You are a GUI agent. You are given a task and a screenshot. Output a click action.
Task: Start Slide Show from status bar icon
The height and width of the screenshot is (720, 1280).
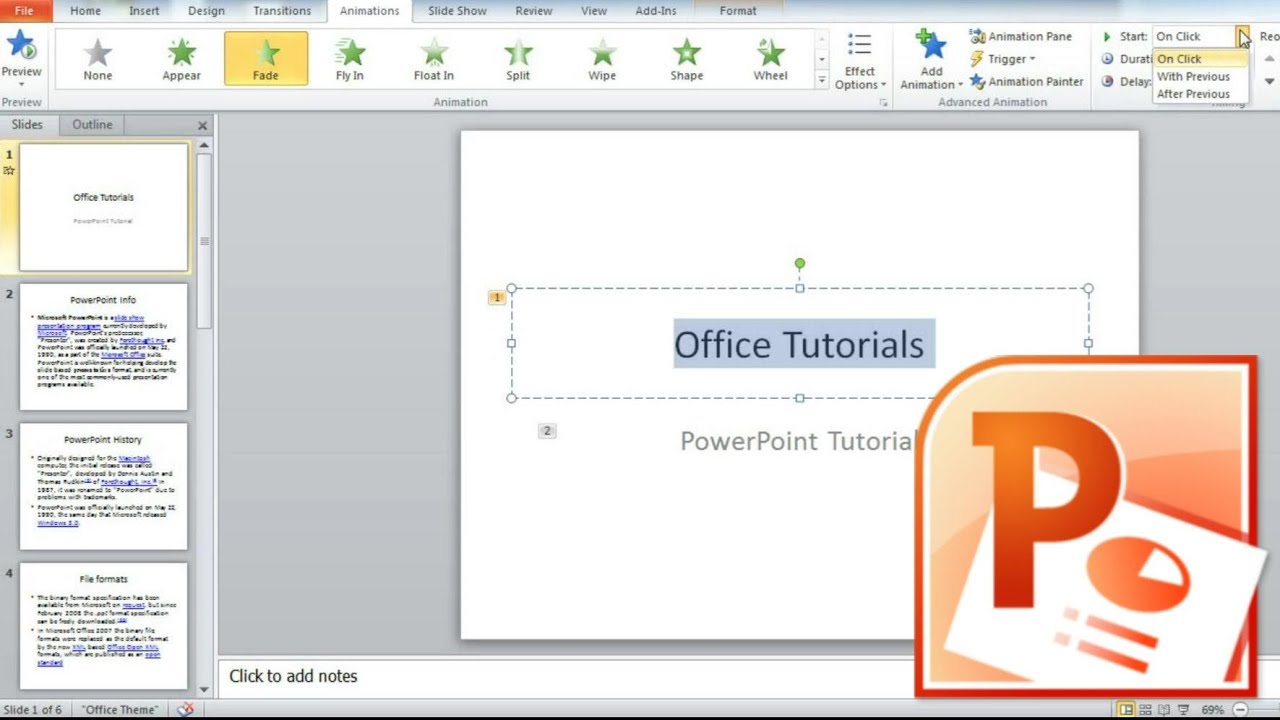(x=1184, y=710)
